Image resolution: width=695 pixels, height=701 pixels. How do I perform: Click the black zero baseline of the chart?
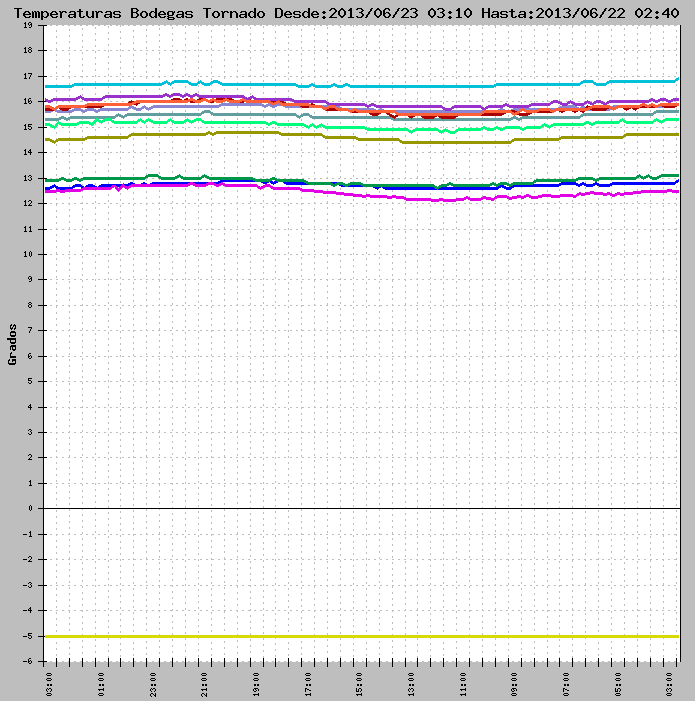[362, 508]
